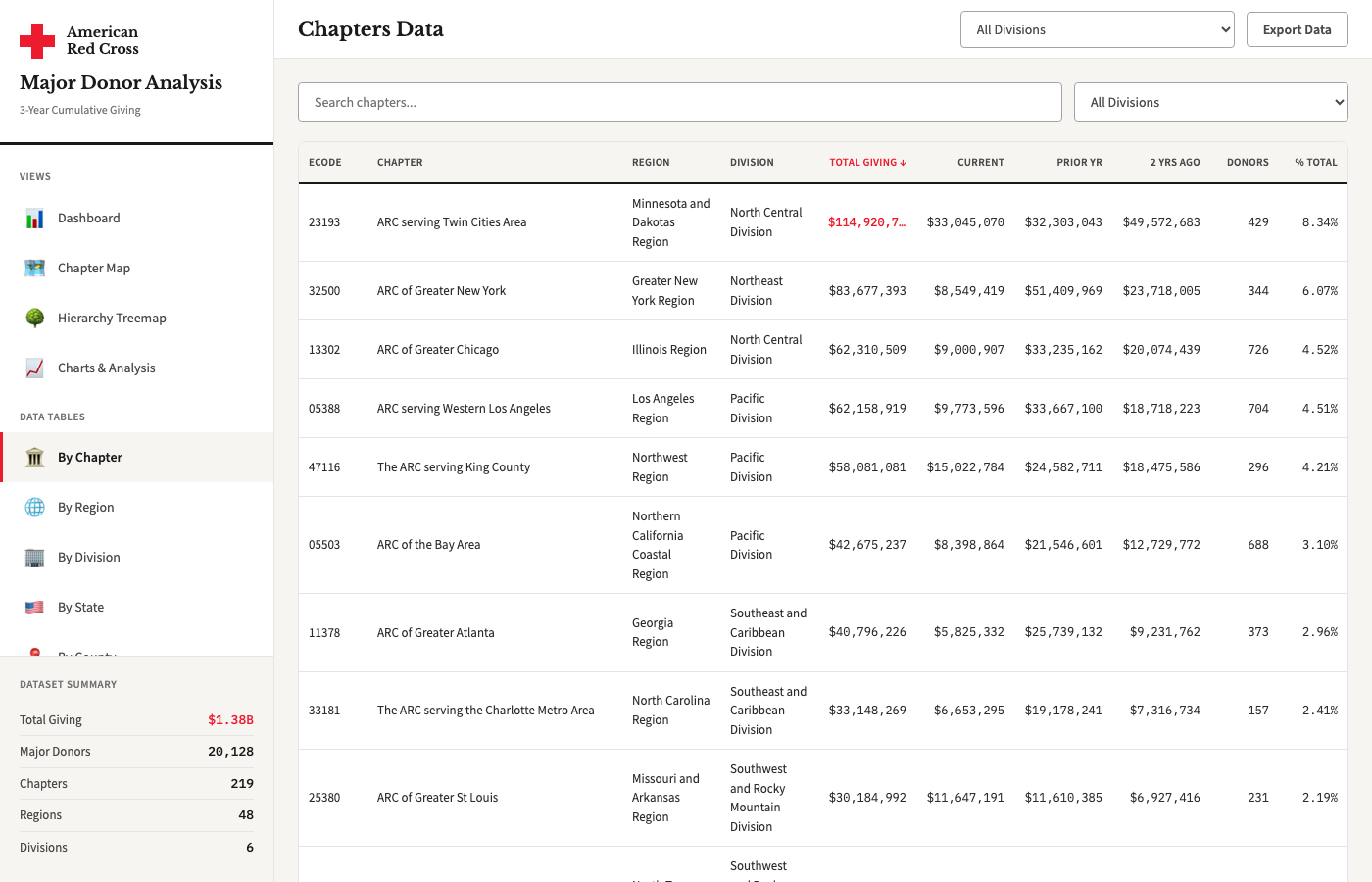
Task: Click the American Red Cross logo
Action: pyautogui.click(x=79, y=40)
